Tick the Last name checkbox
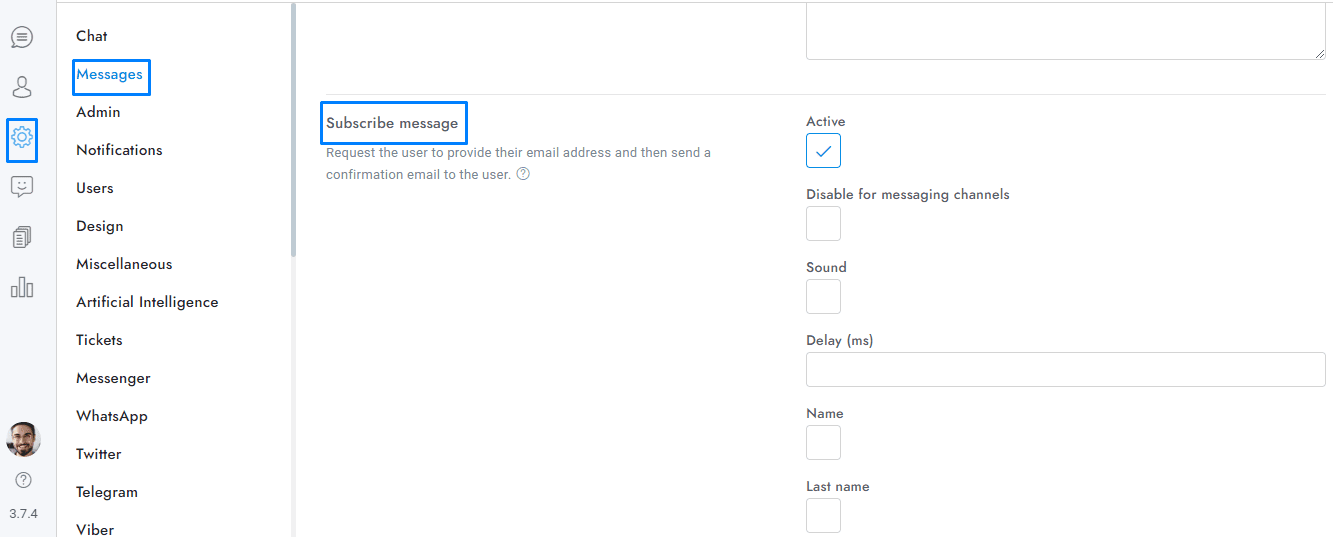Screen dimensions: 1333x537 click(823, 516)
